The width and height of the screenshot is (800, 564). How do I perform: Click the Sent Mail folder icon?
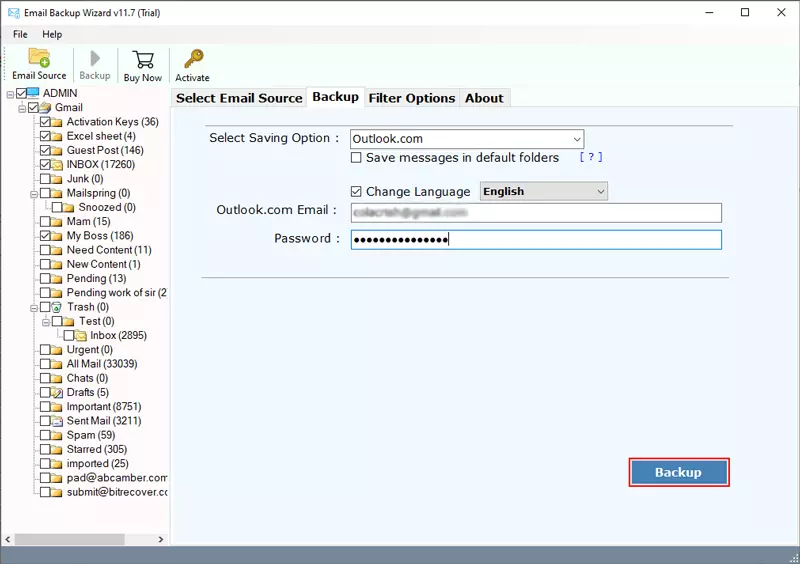click(x=57, y=421)
